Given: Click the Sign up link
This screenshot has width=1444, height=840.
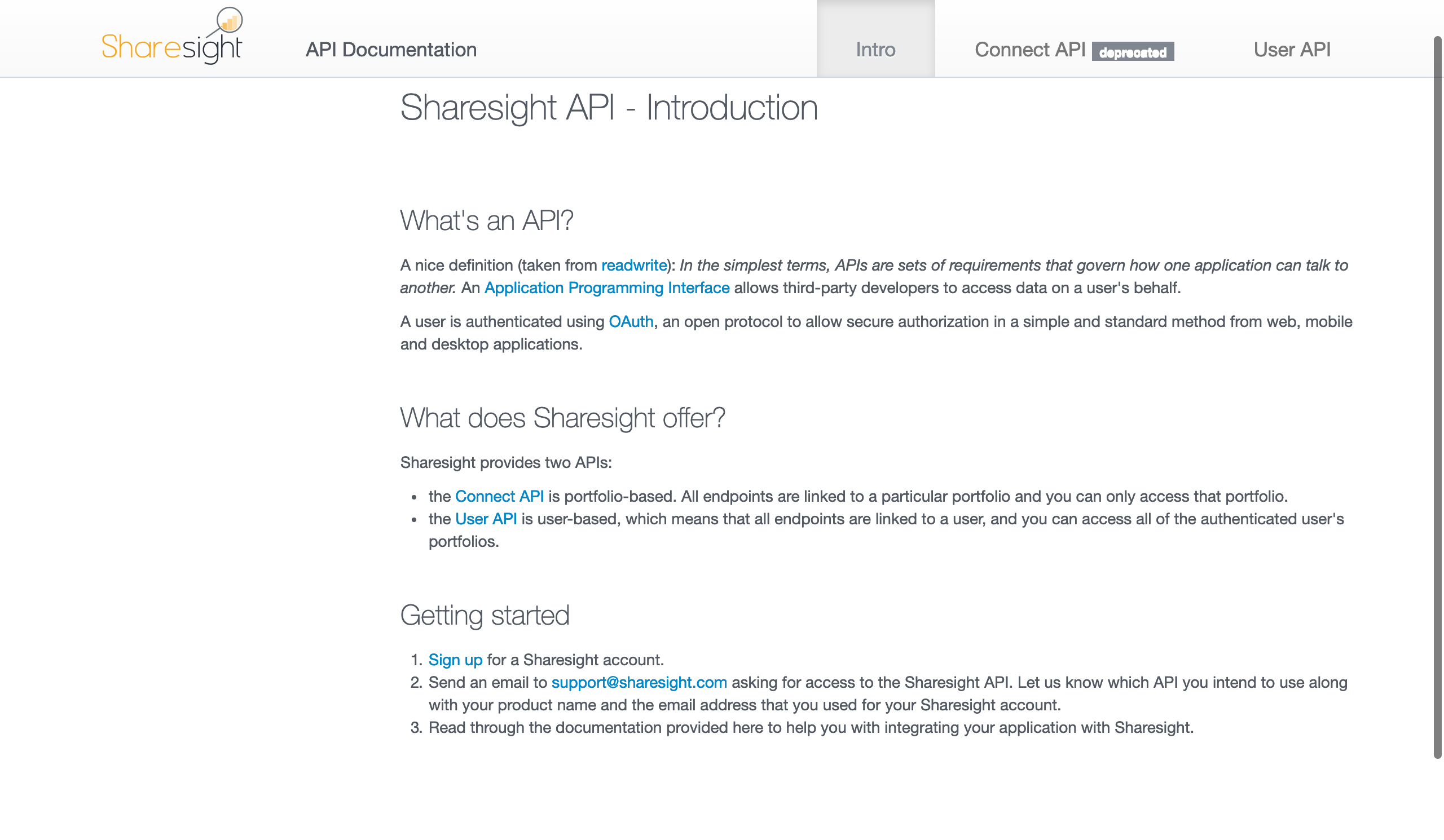Looking at the screenshot, I should pyautogui.click(x=456, y=660).
